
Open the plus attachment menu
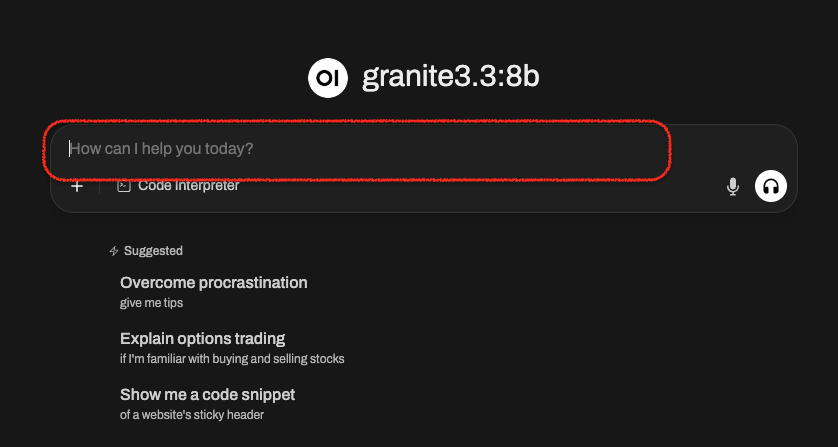pos(77,186)
